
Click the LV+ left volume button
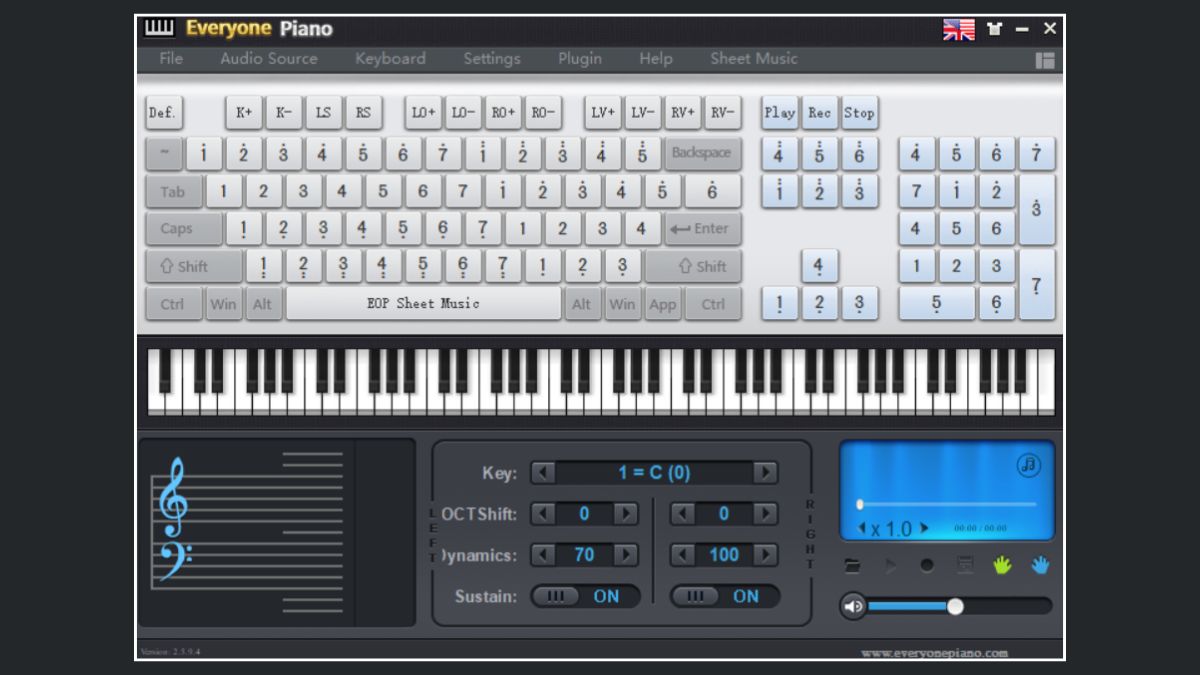click(x=603, y=113)
